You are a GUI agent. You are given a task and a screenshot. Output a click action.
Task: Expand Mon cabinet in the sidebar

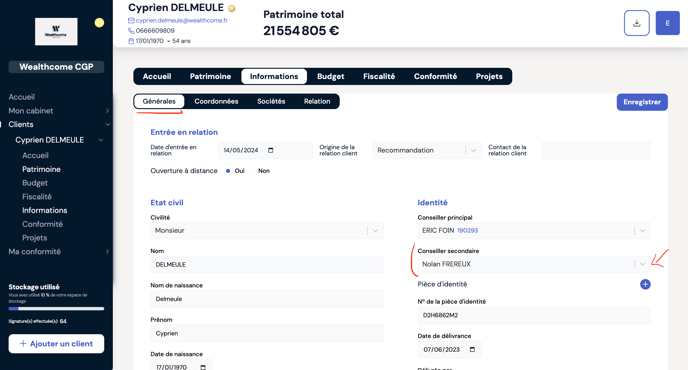[108, 111]
